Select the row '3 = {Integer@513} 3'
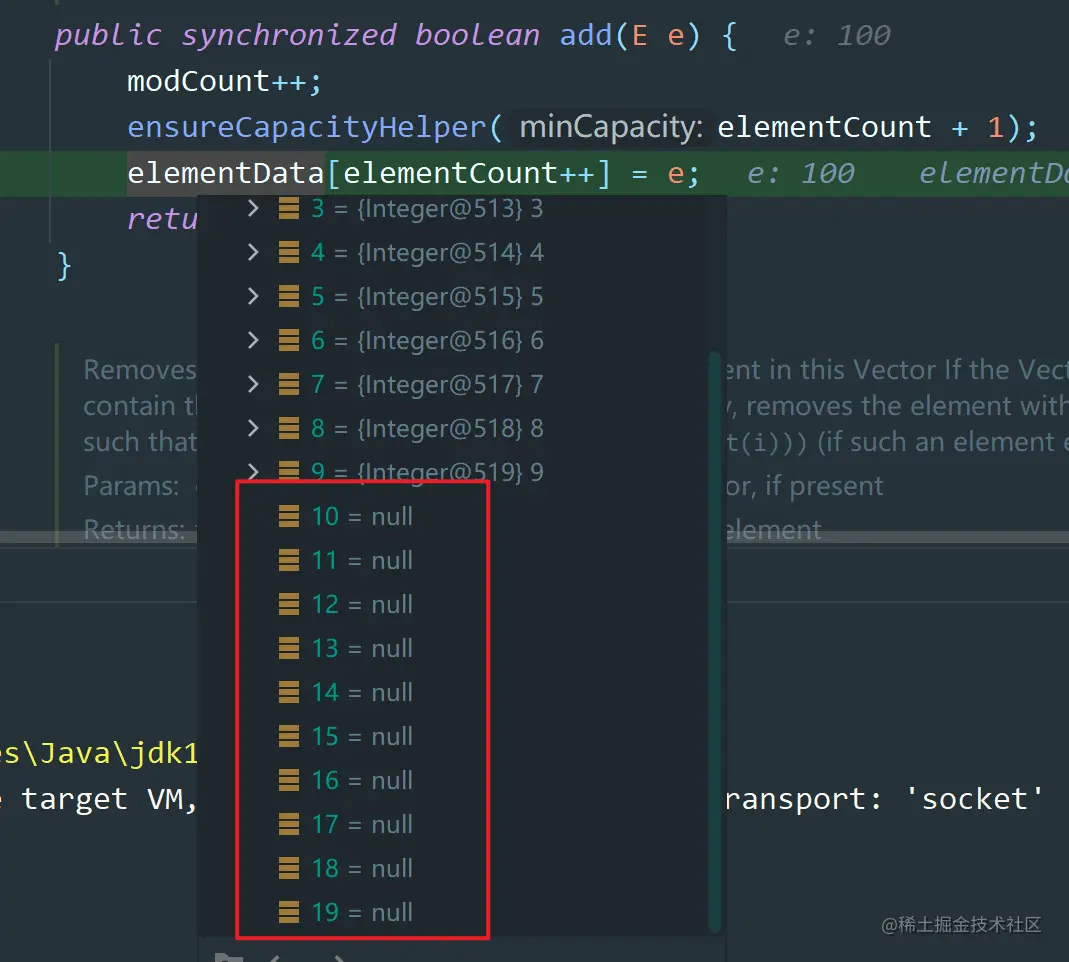 pos(453,208)
